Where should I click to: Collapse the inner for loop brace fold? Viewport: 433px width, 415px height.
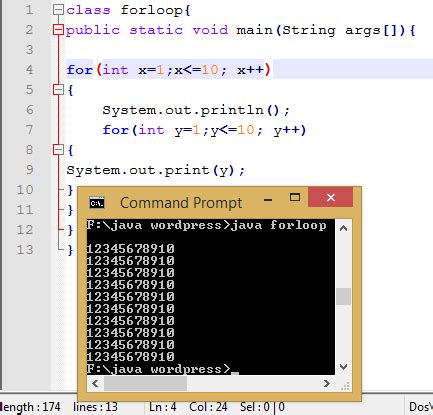(x=58, y=150)
